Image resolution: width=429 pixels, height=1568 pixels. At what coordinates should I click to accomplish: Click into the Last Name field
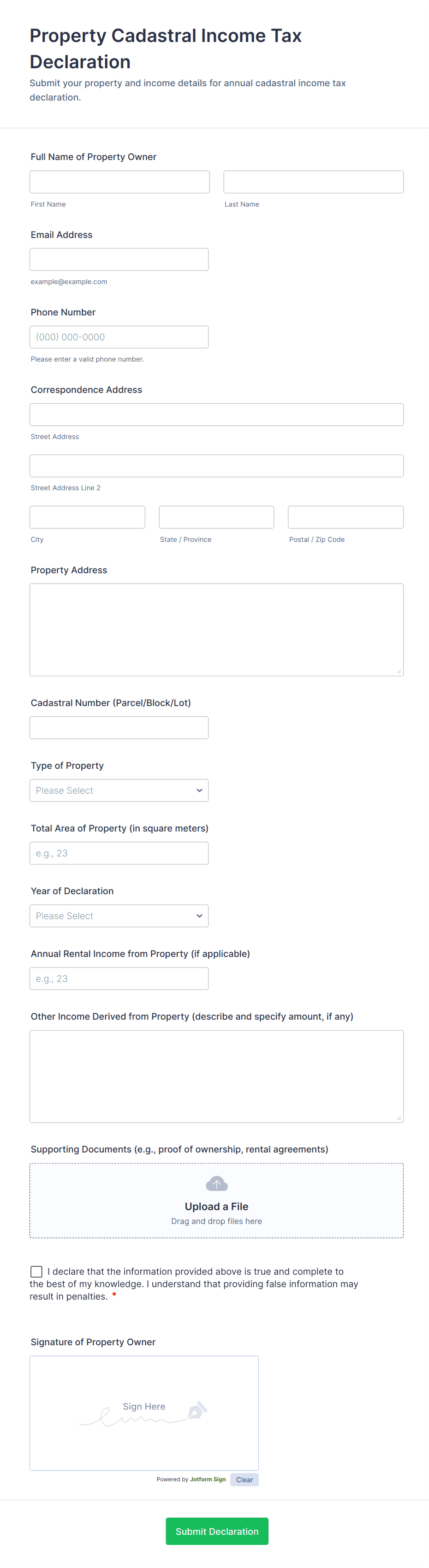click(313, 182)
